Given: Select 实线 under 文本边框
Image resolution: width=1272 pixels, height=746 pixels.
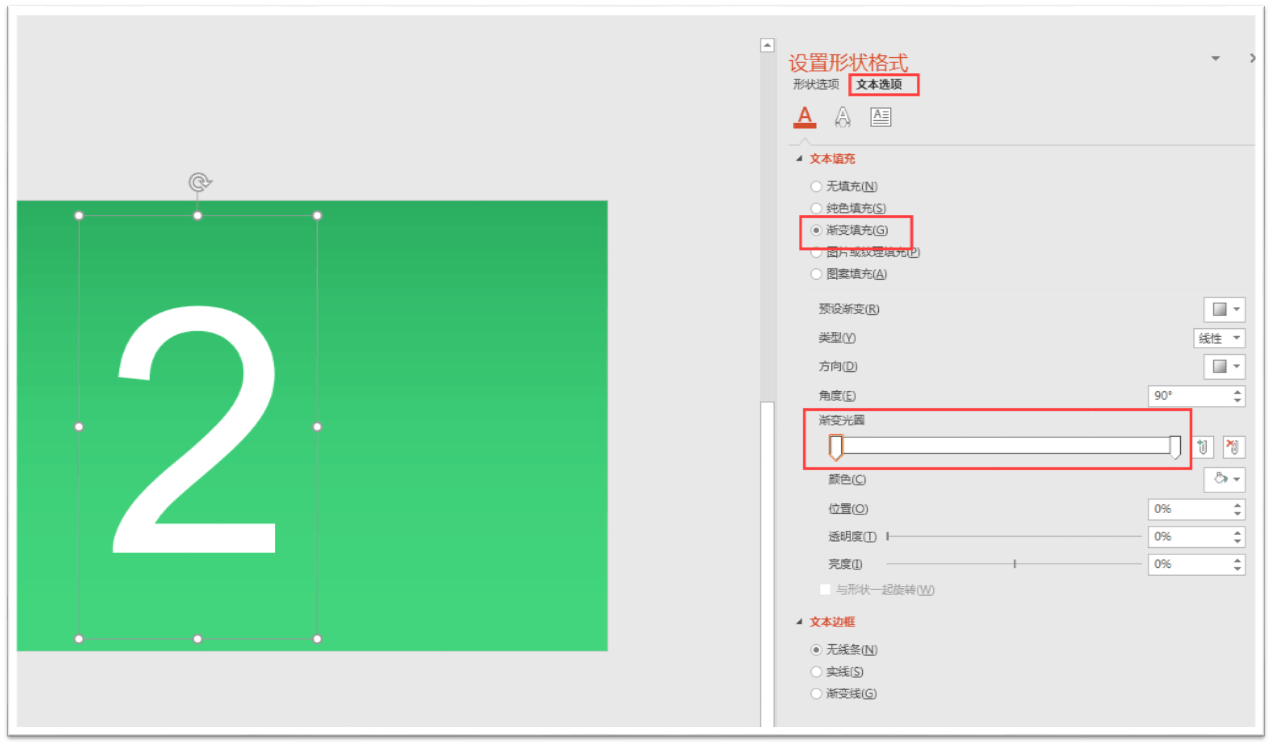Looking at the screenshot, I should 816,671.
